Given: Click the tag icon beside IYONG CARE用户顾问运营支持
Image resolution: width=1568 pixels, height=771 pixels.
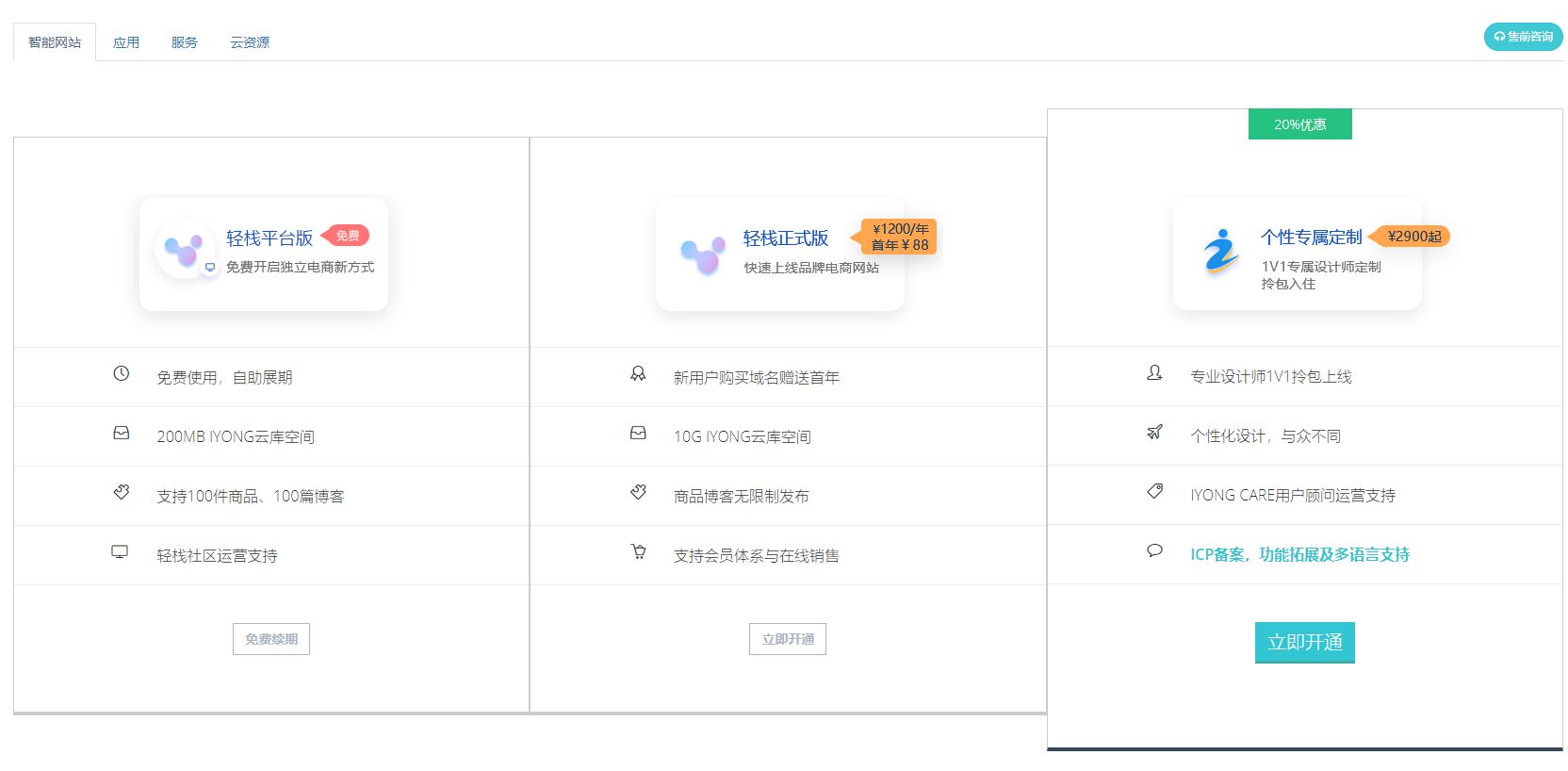Looking at the screenshot, I should pos(1154,492).
